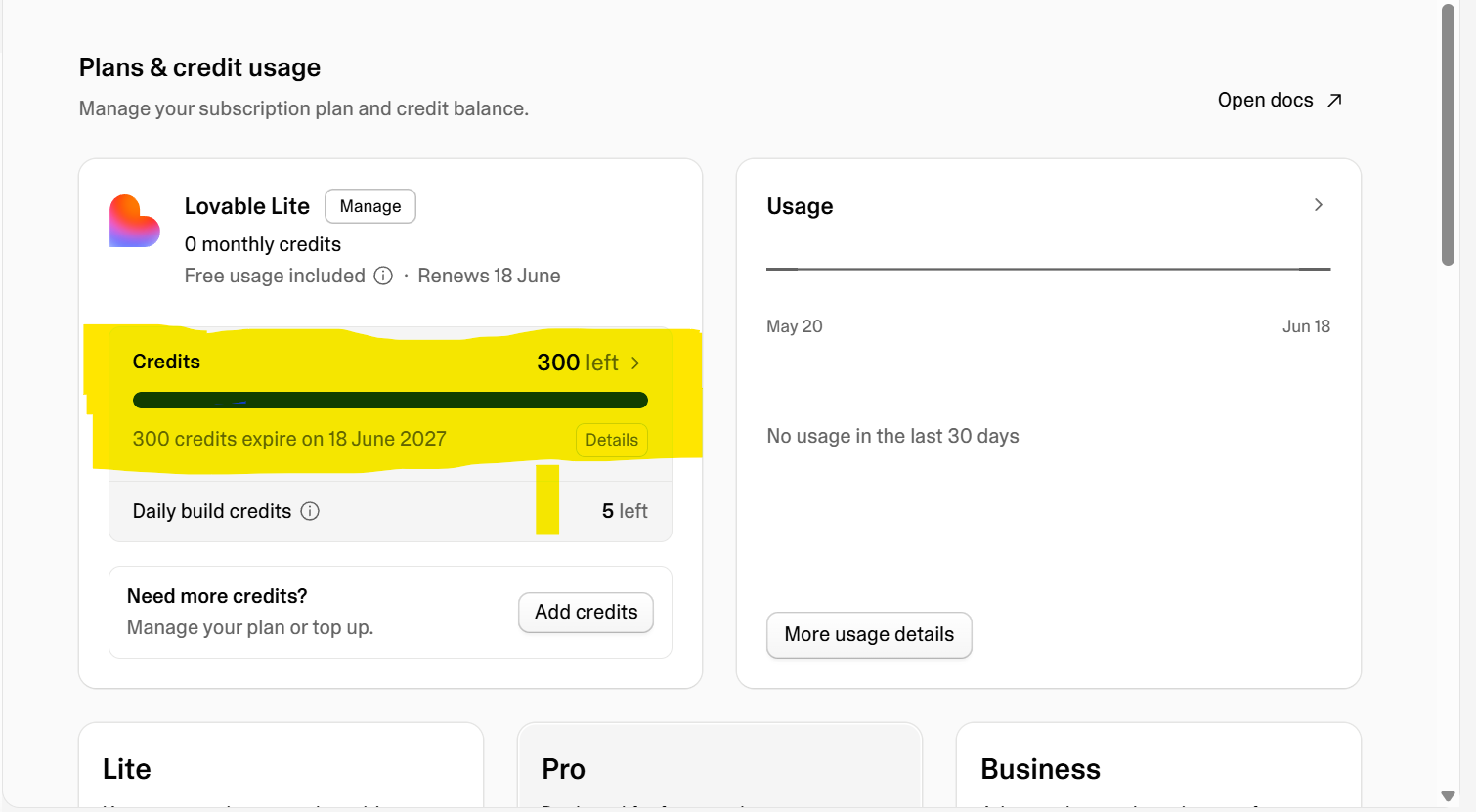The width and height of the screenshot is (1476, 812).
Task: Expand the Credits chevron next to 300 left
Action: [635, 363]
